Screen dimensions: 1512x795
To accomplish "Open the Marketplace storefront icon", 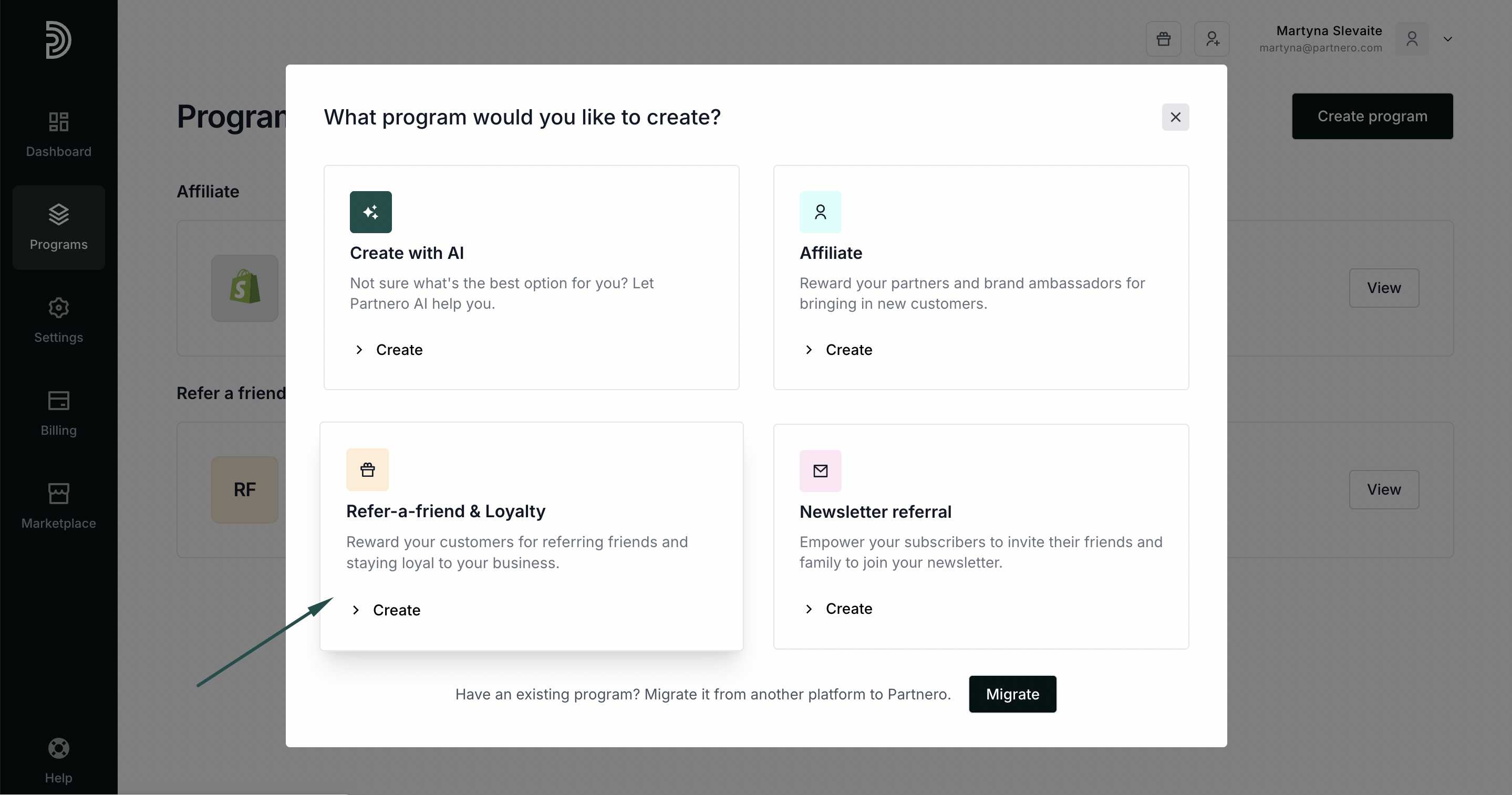I will click(59, 494).
